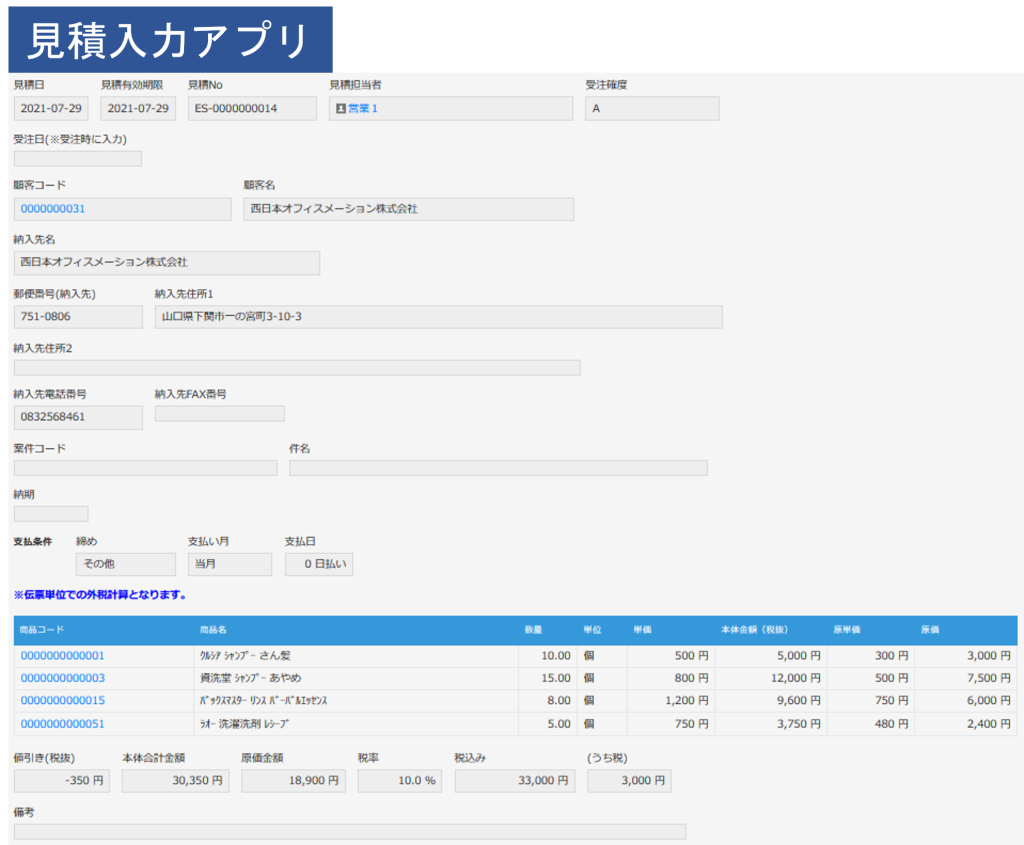1024x845 pixels.
Task: Click the 支払日 field showing 0 日払い
Action: (x=319, y=564)
